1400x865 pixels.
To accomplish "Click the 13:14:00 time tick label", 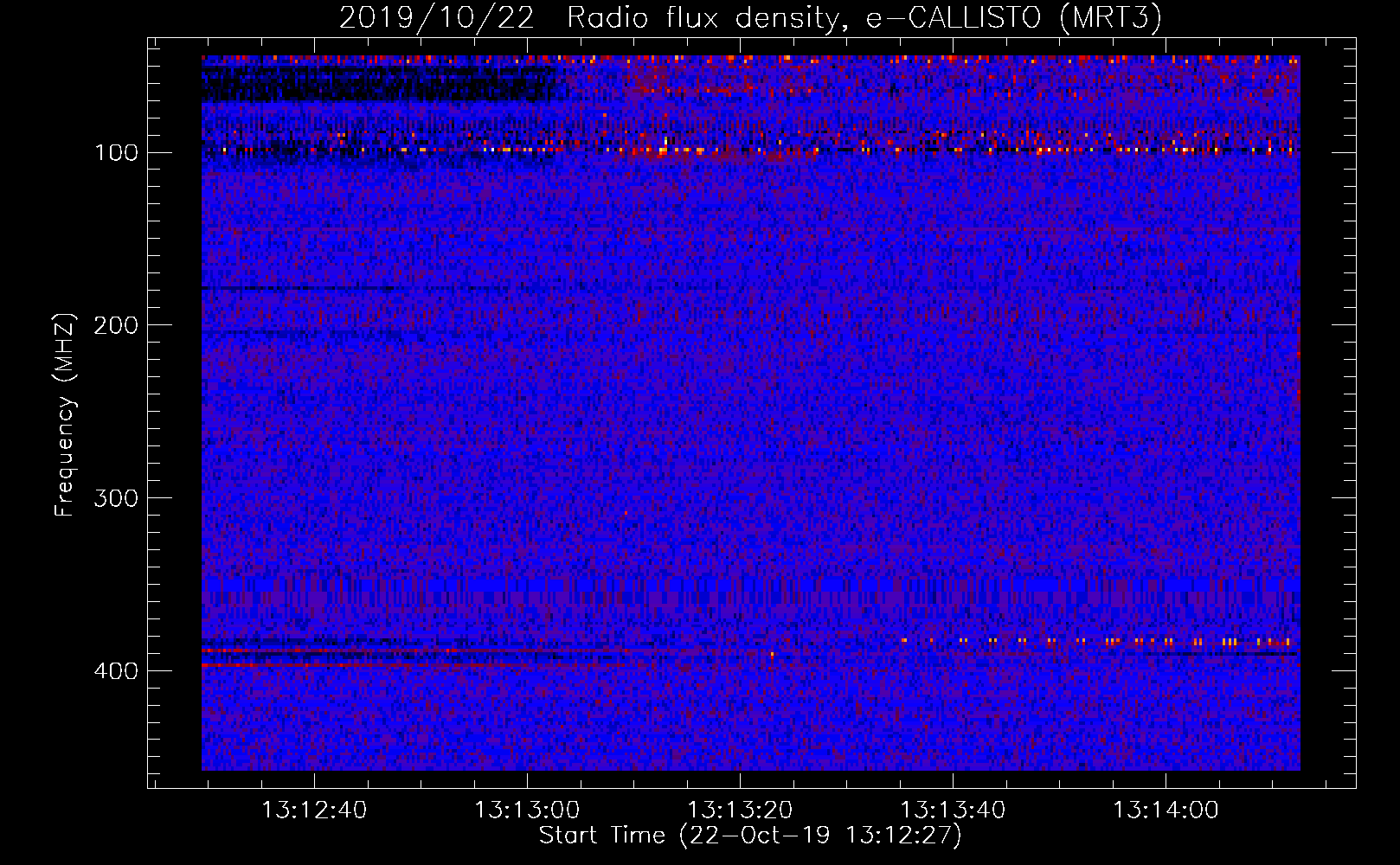I will 1166,811.
